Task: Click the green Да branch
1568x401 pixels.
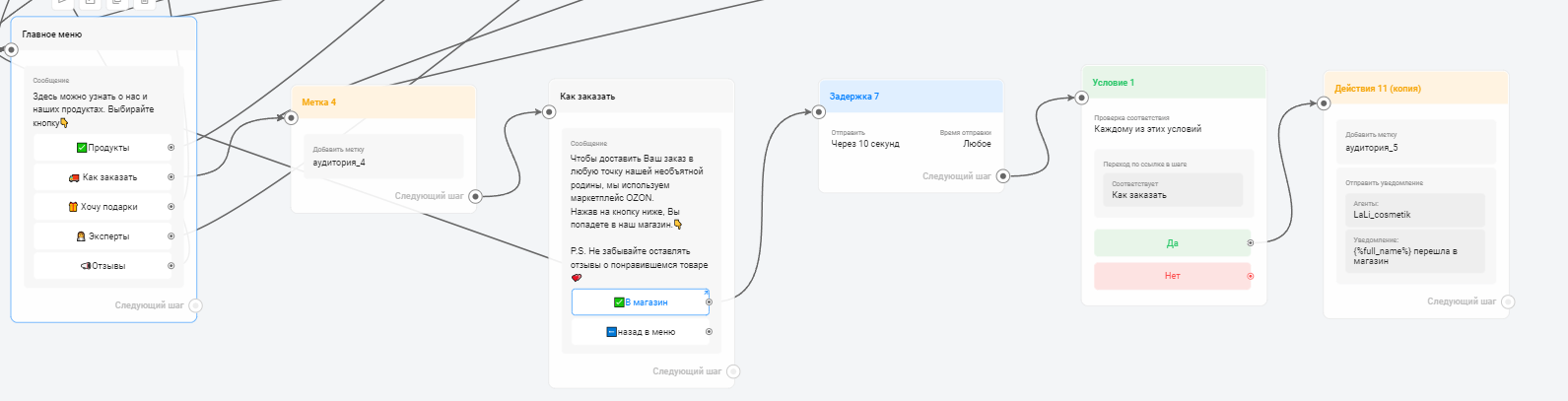Action: [1171, 243]
